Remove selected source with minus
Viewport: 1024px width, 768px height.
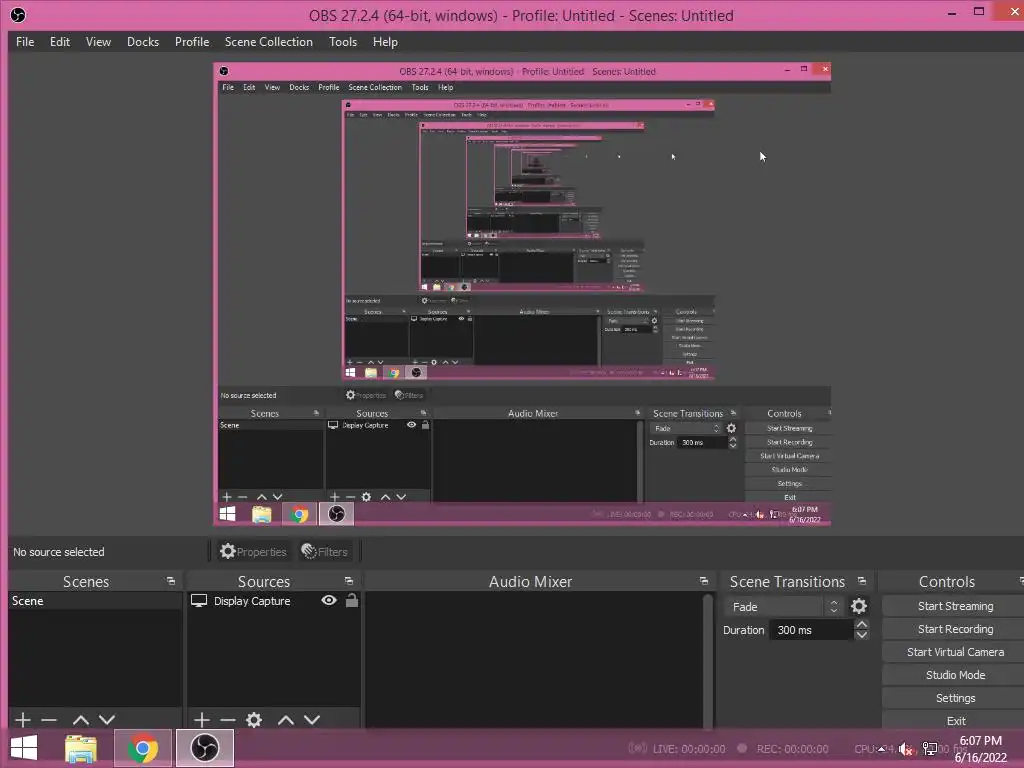(228, 720)
